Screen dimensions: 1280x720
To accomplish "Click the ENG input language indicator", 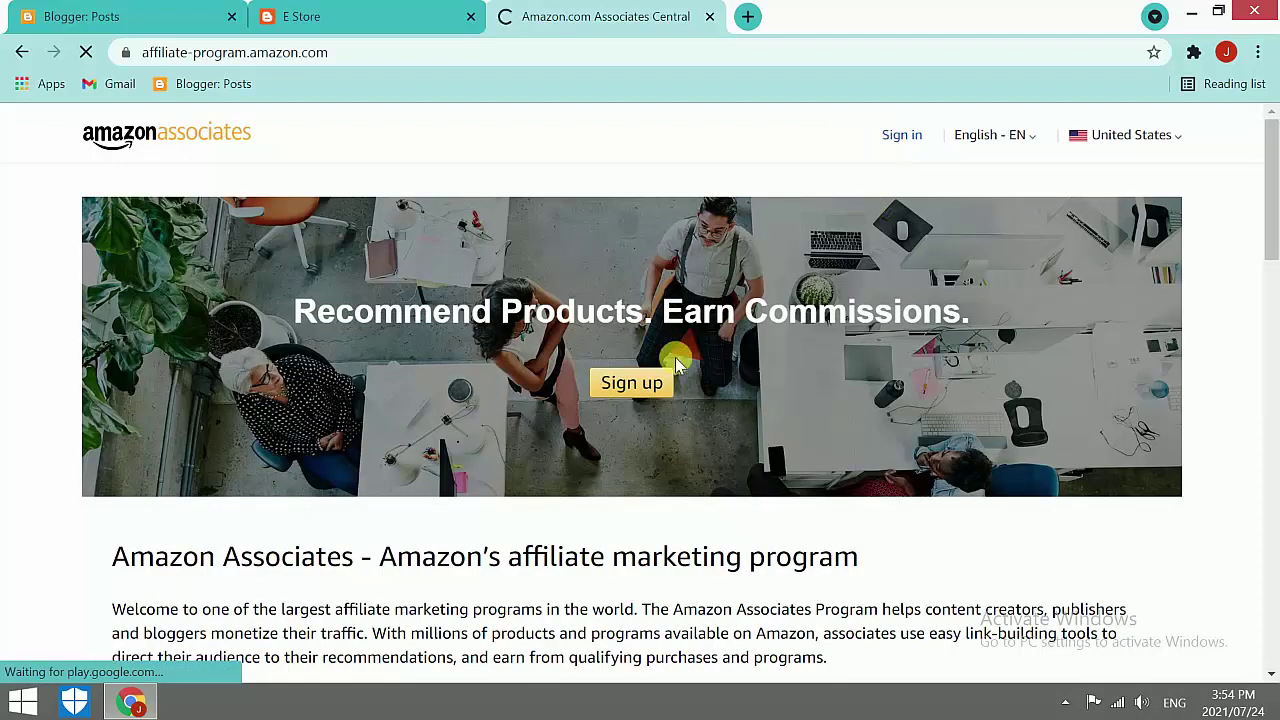I will pos(1174,703).
